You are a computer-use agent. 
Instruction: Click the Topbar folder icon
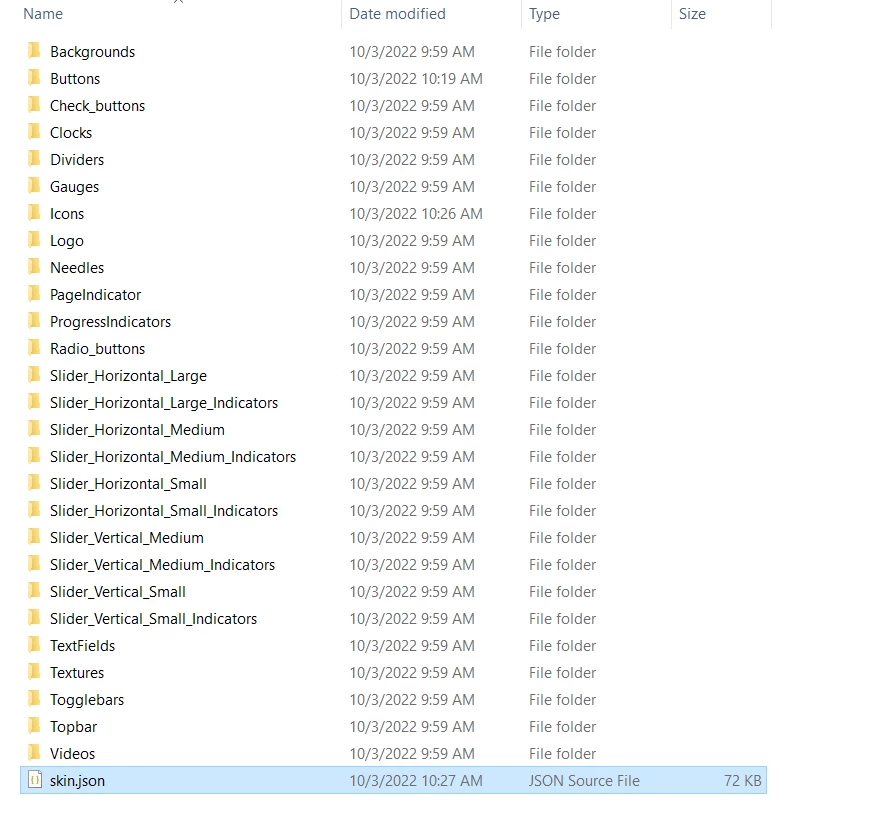[34, 726]
